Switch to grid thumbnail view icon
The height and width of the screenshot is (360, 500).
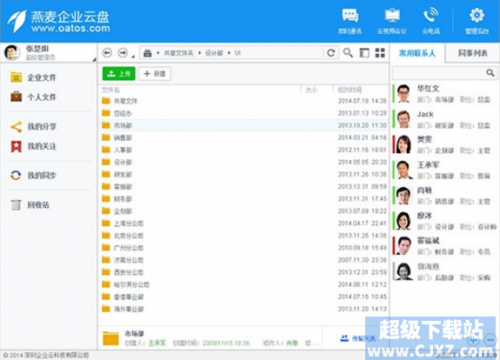pyautogui.click(x=380, y=53)
